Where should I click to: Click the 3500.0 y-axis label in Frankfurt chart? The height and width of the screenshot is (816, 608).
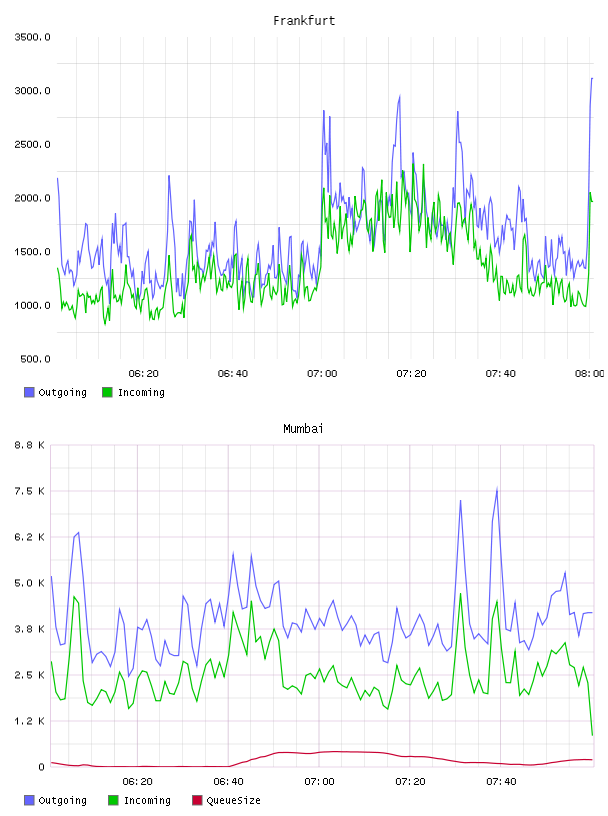pyautogui.click(x=32, y=37)
